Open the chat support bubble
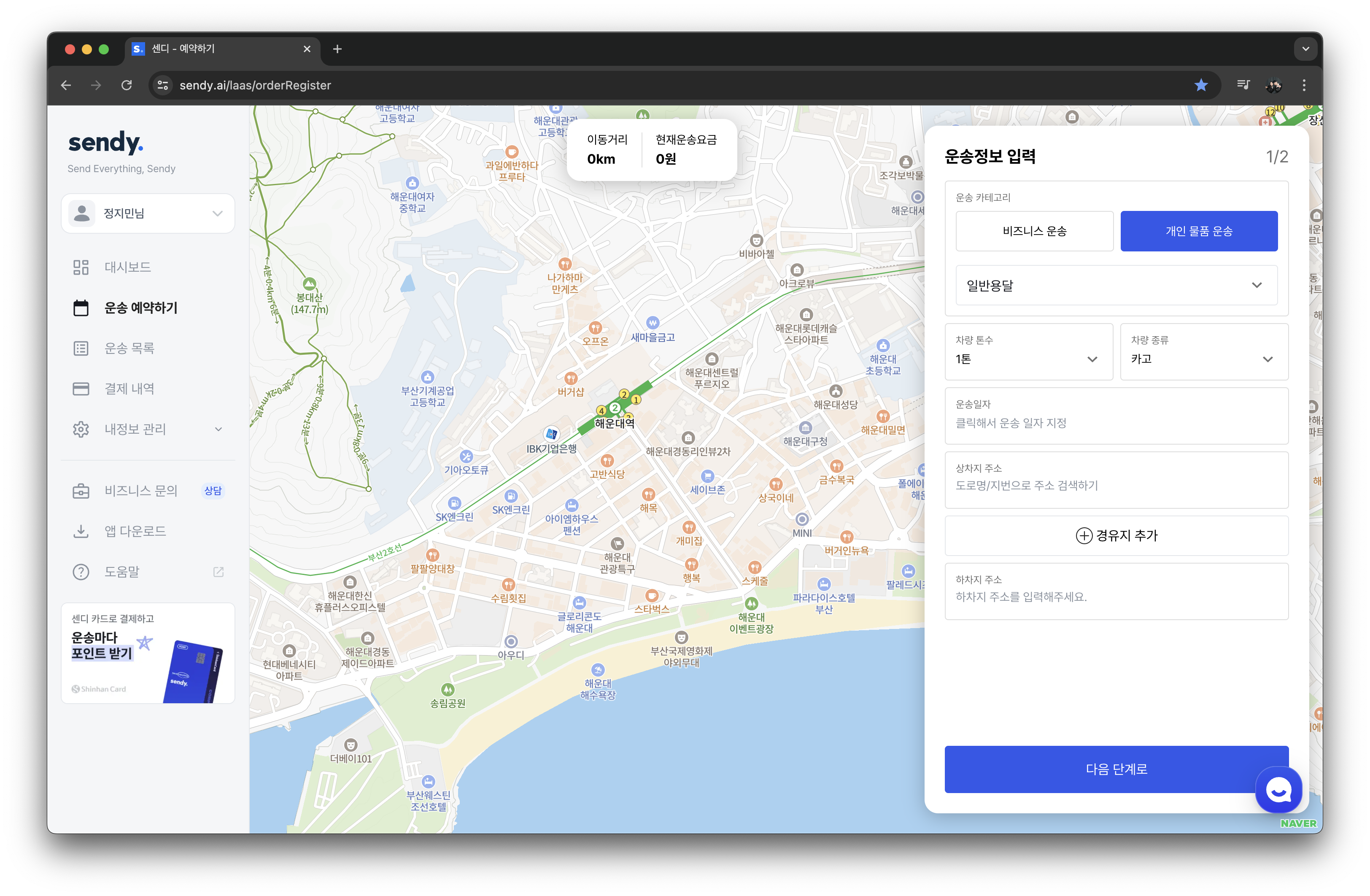 pyautogui.click(x=1278, y=790)
